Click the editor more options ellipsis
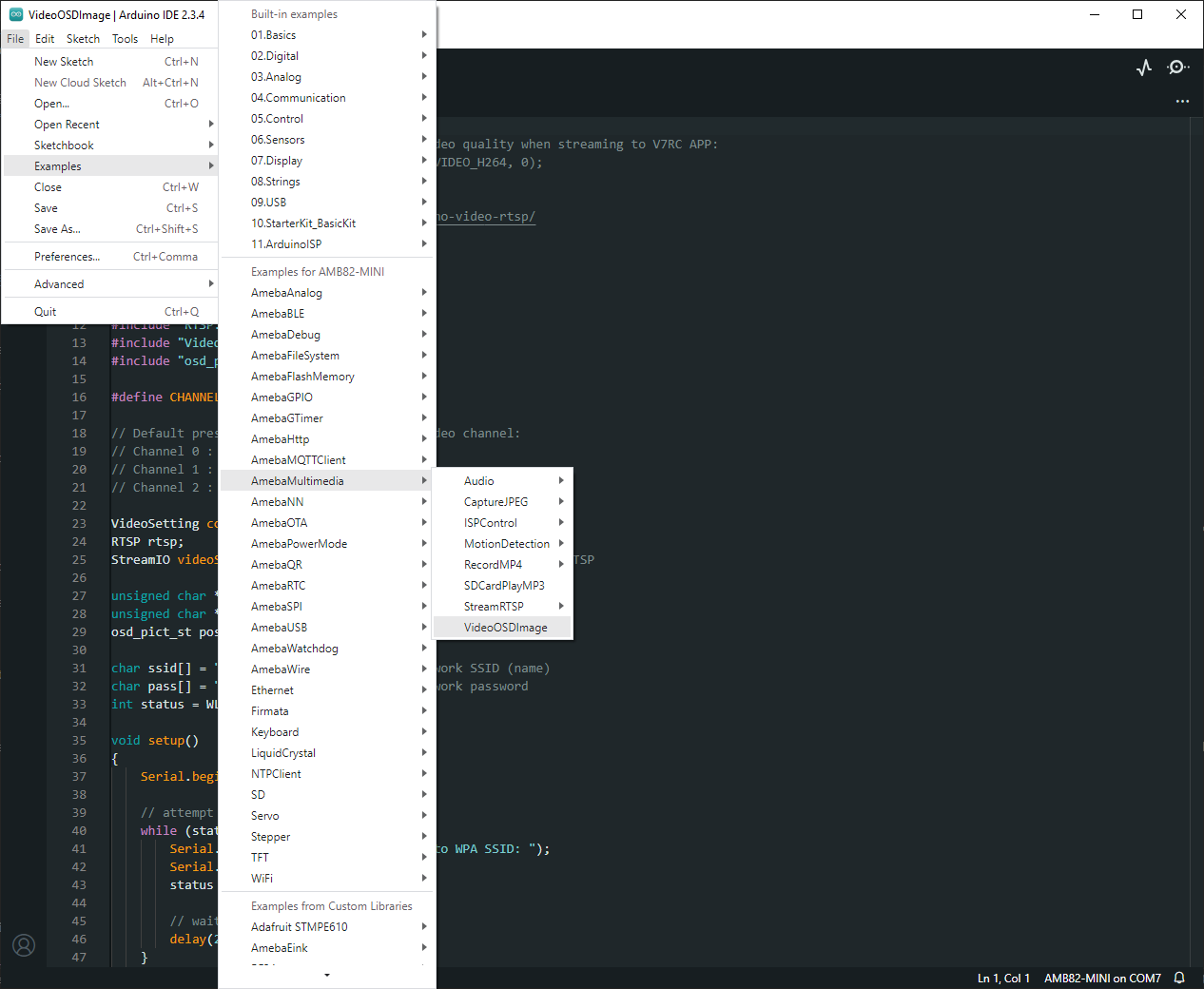Image resolution: width=1204 pixels, height=989 pixels. [x=1182, y=101]
